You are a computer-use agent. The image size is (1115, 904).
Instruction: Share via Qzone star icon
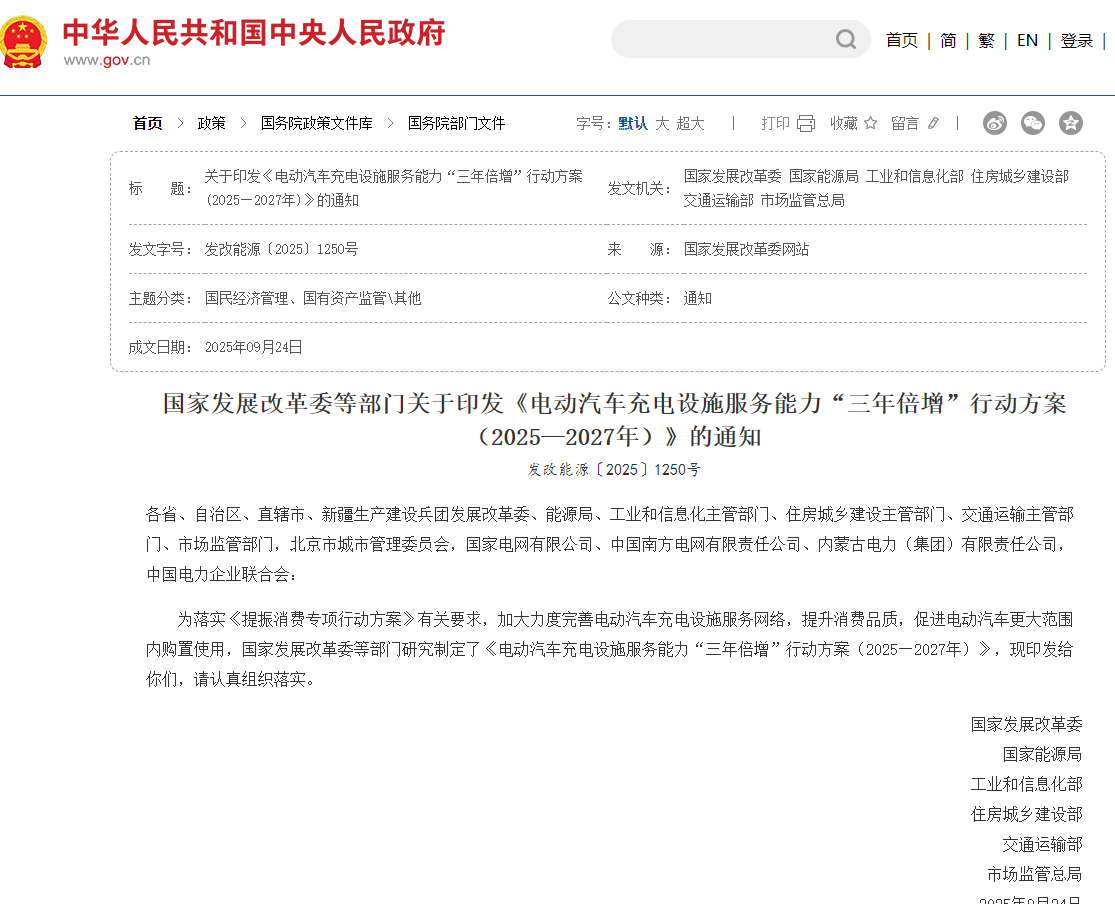click(1070, 123)
